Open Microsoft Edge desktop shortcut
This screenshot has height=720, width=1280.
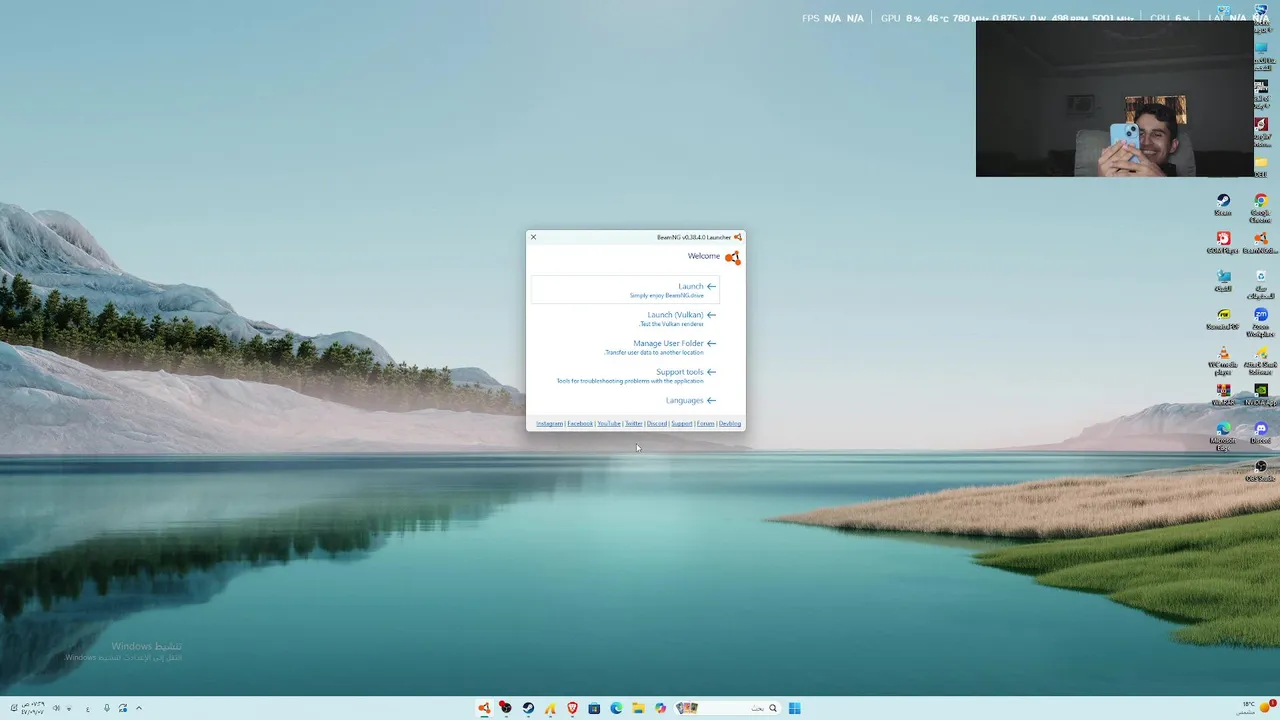pos(1223,435)
